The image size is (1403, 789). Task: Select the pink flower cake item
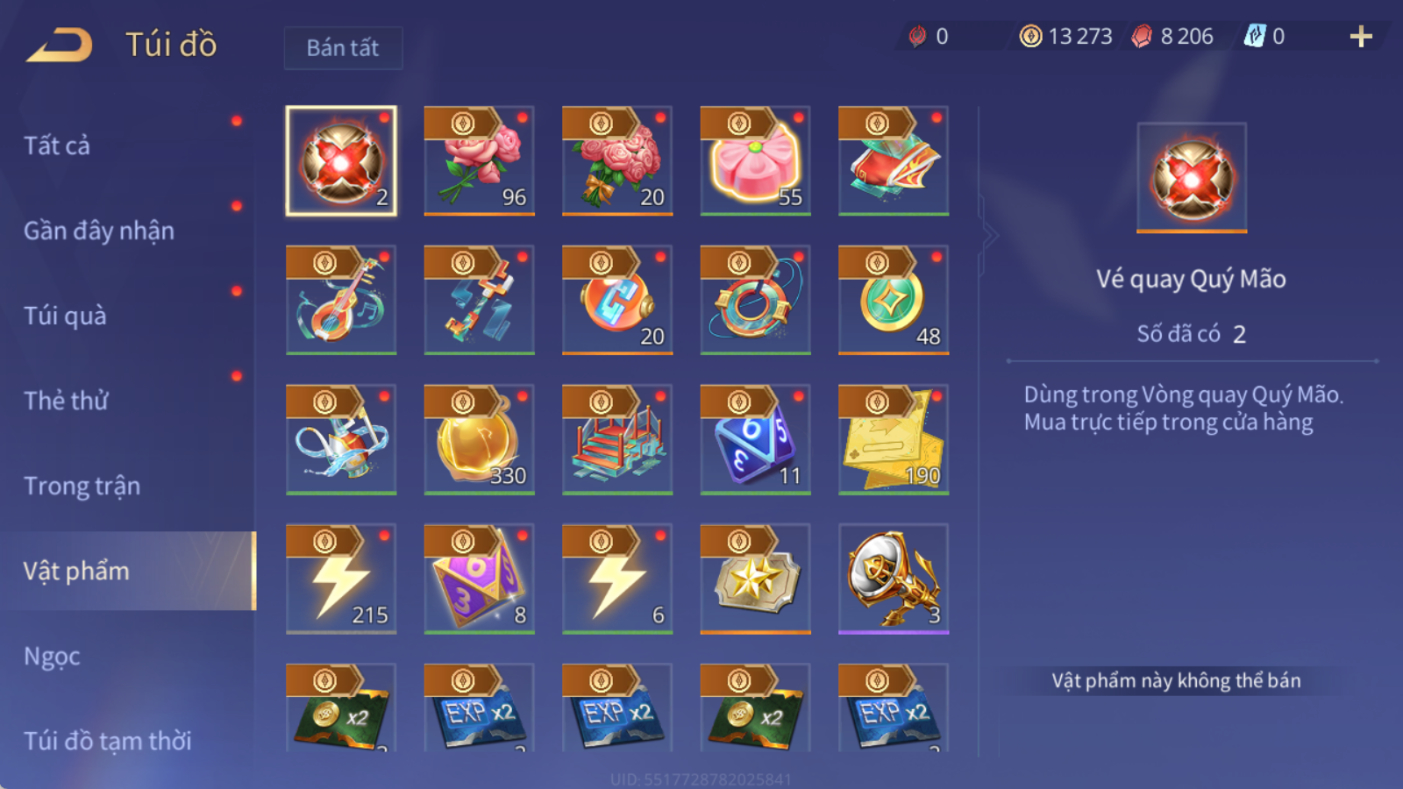click(x=755, y=161)
